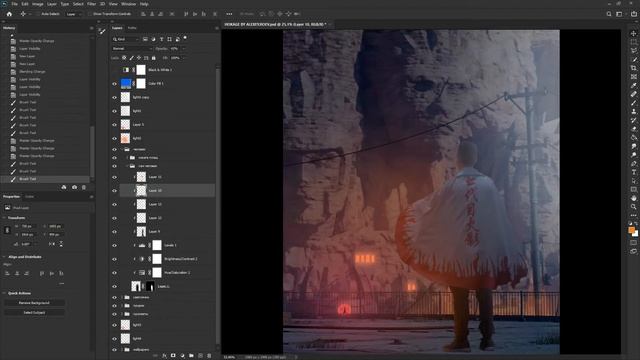640x360 pixels.
Task: Open the Window menu
Action: (129, 4)
